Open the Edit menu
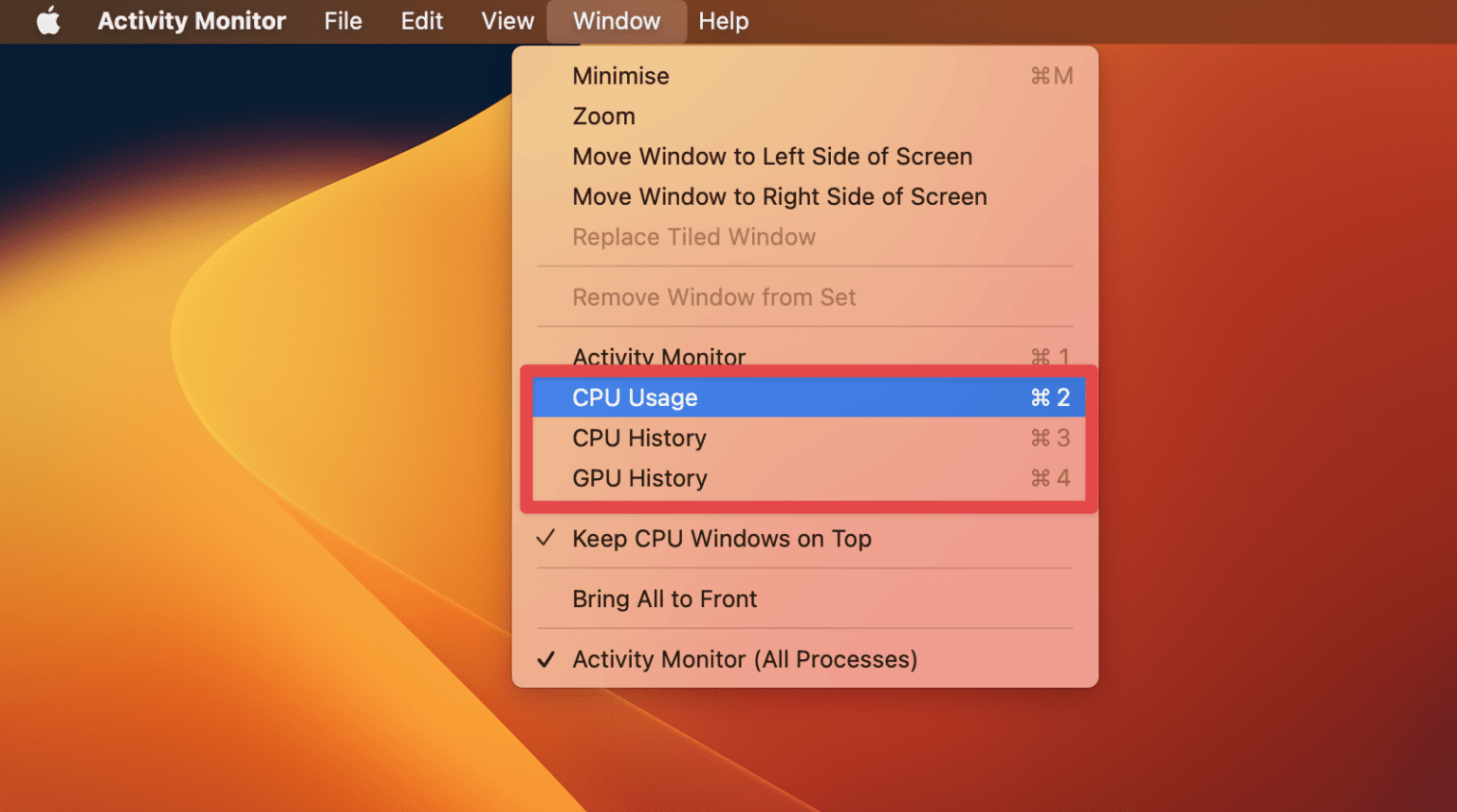The height and width of the screenshot is (812, 1457). (421, 21)
